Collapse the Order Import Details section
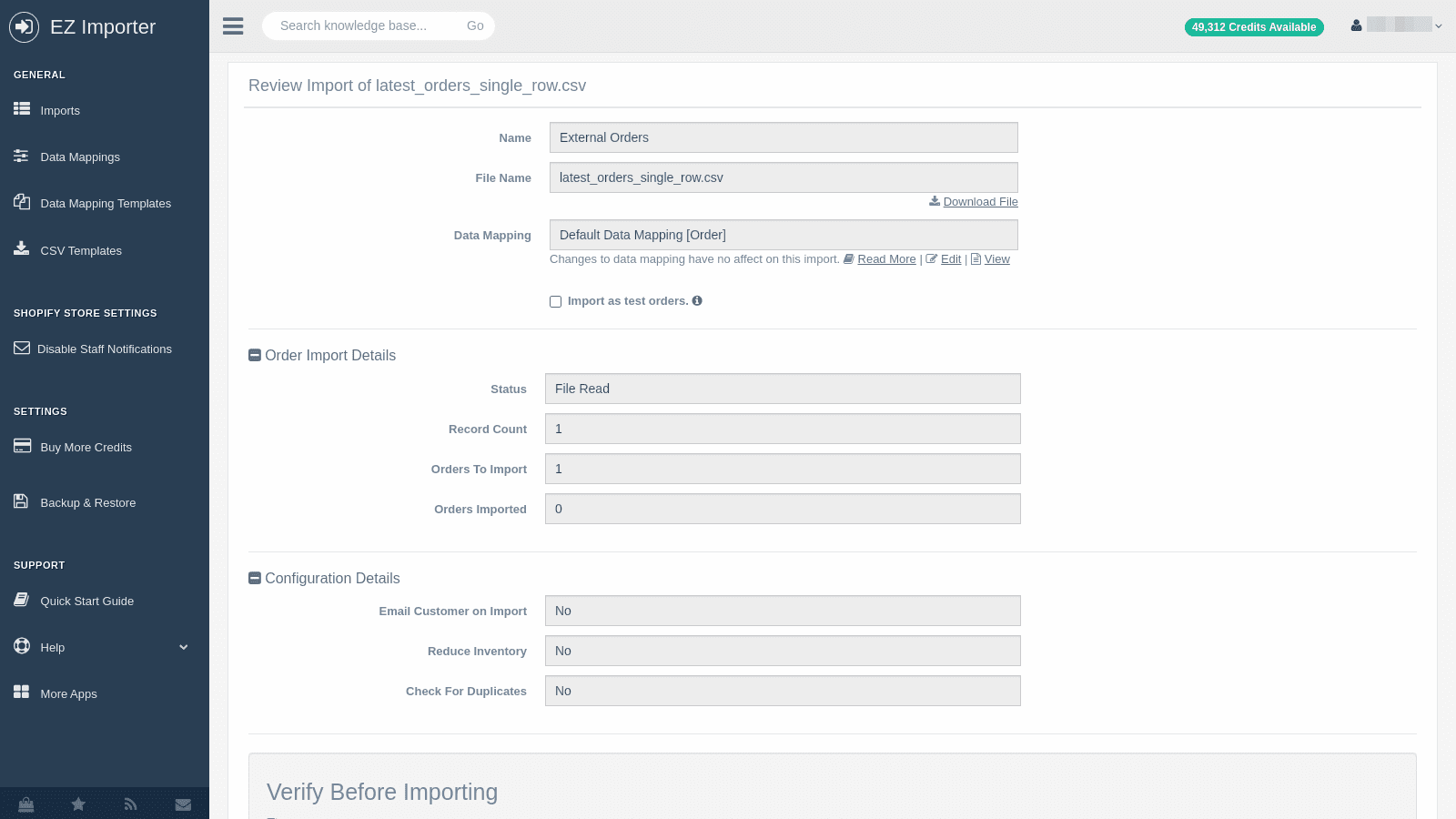Viewport: 1456px width, 819px height. pos(255,355)
